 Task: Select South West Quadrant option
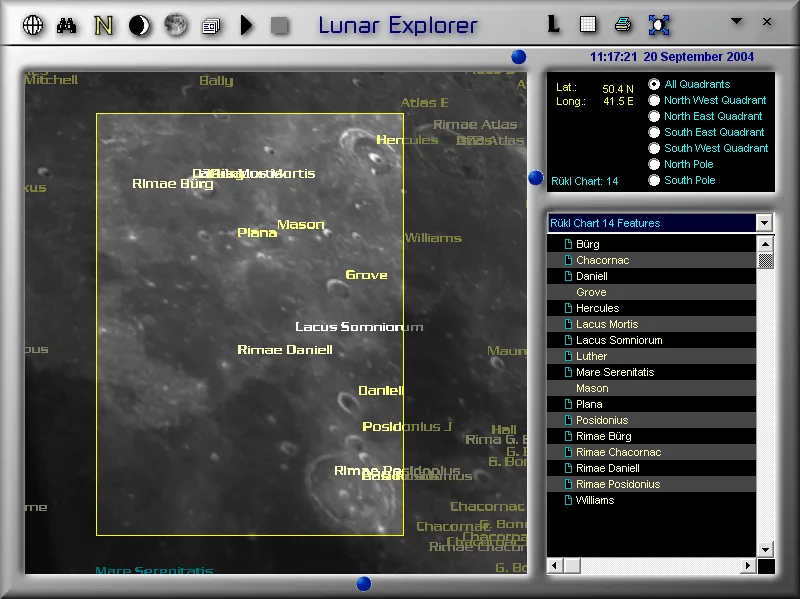[654, 148]
